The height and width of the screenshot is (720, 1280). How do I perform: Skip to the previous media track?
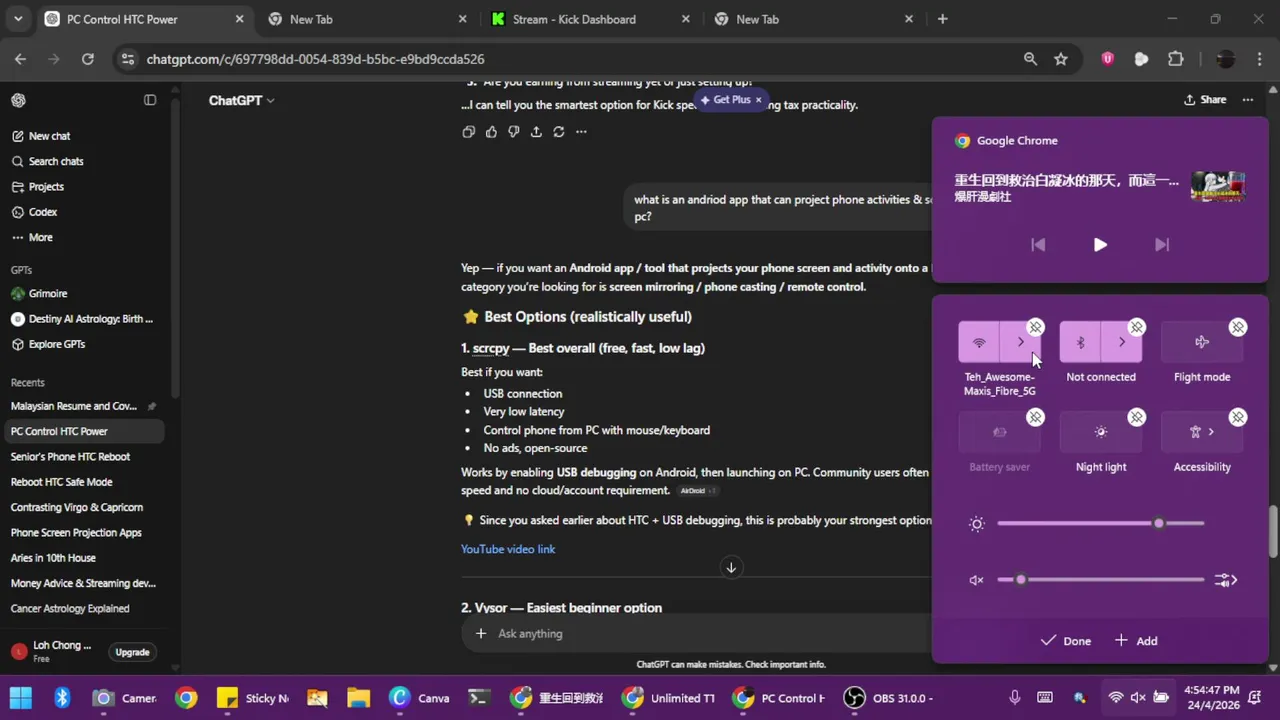(1038, 244)
